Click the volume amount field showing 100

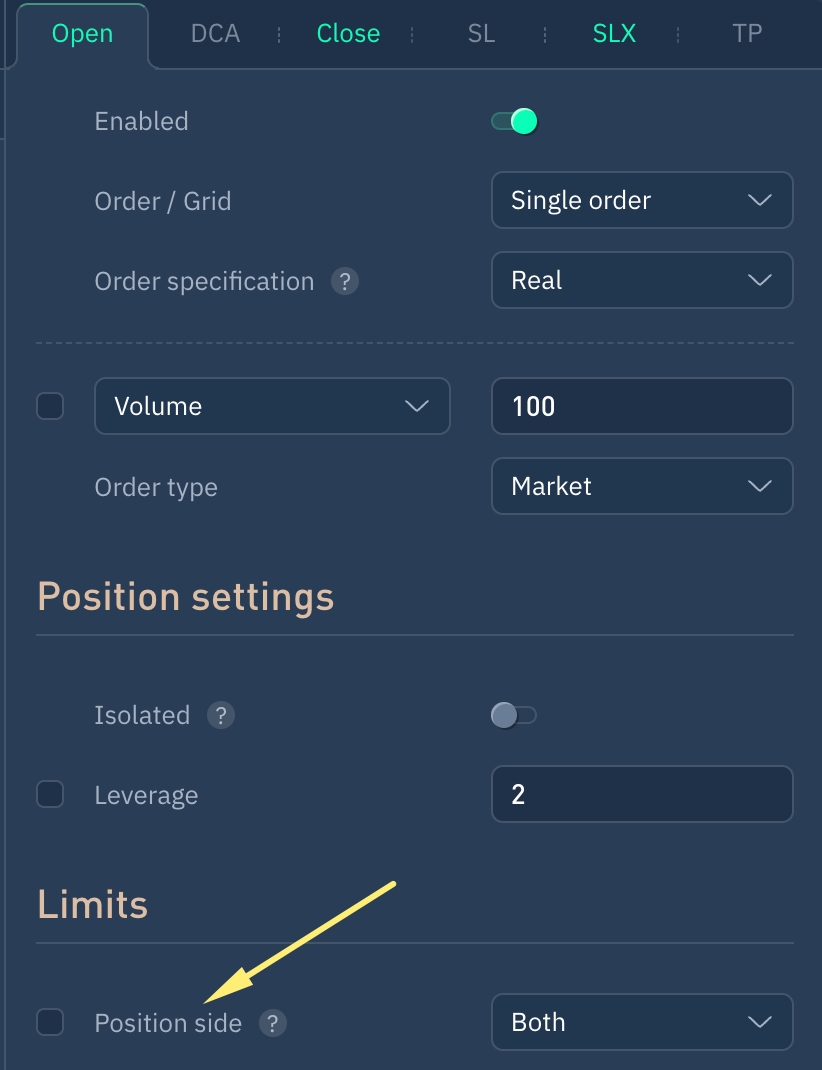point(642,406)
